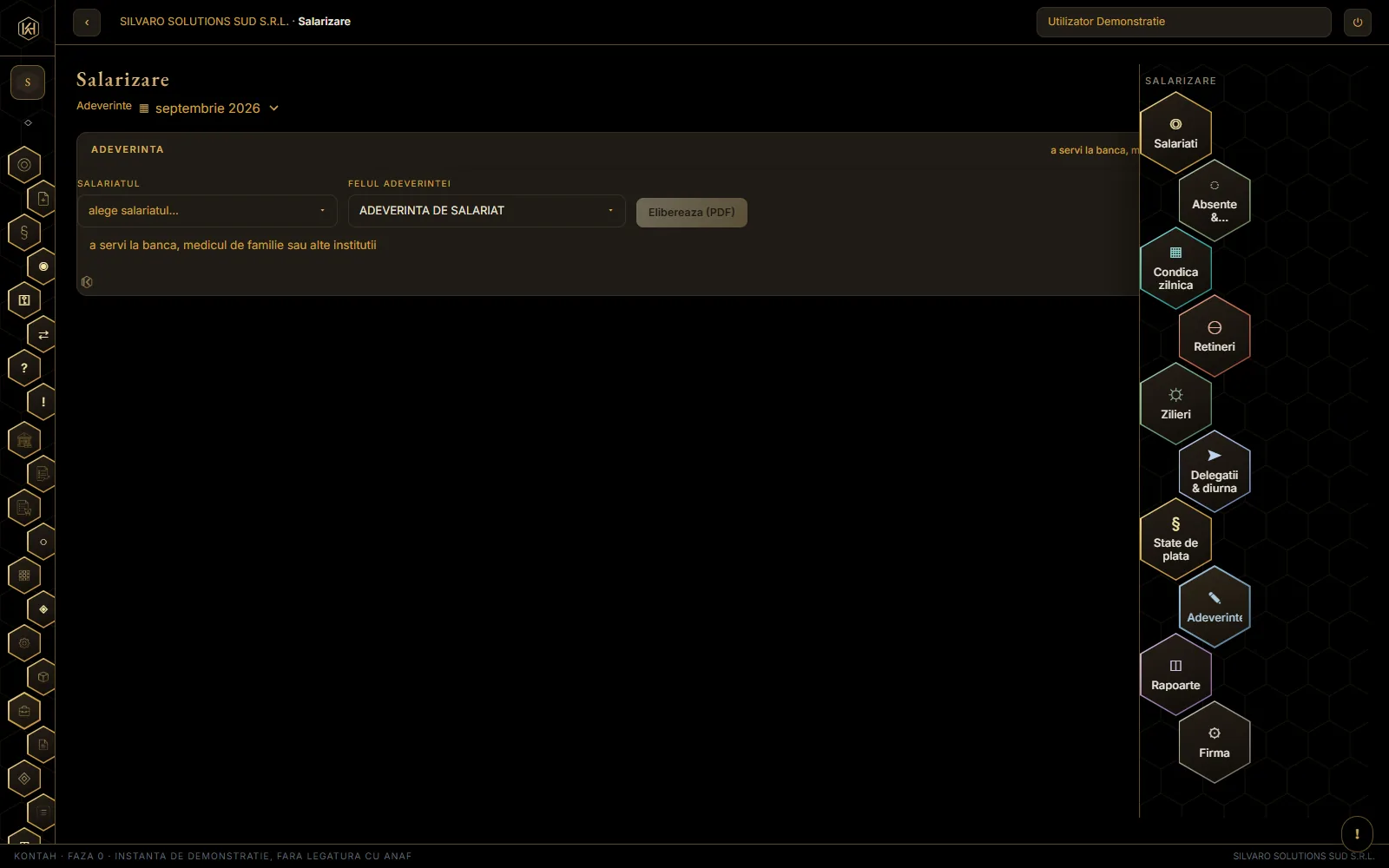The width and height of the screenshot is (1389, 868).
Task: Click the back arrow button in header
Action: [x=87, y=23]
